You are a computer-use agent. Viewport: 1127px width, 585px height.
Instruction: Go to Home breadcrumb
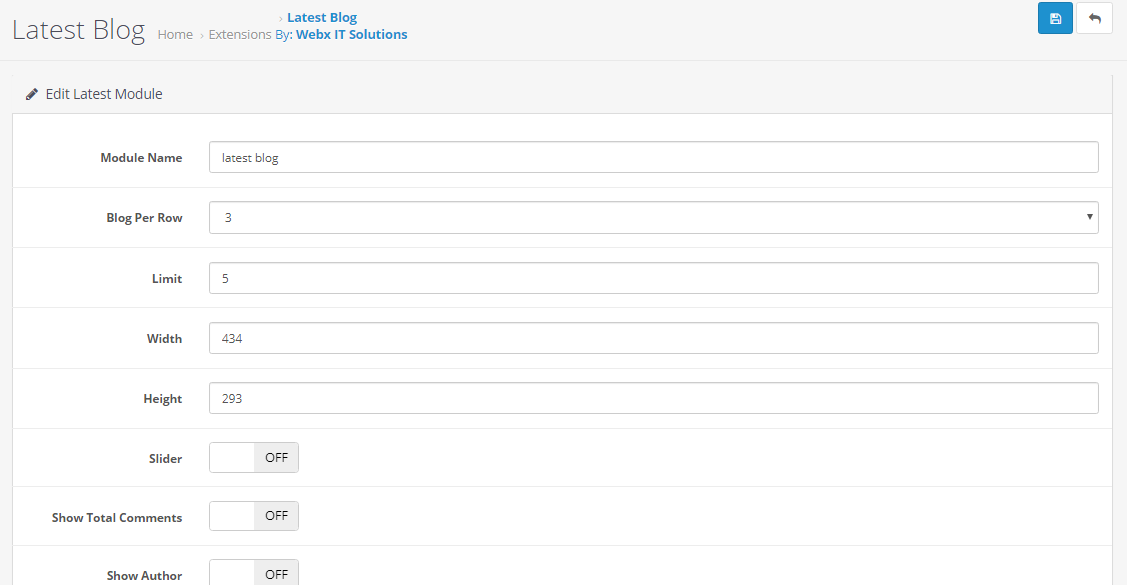pos(175,34)
